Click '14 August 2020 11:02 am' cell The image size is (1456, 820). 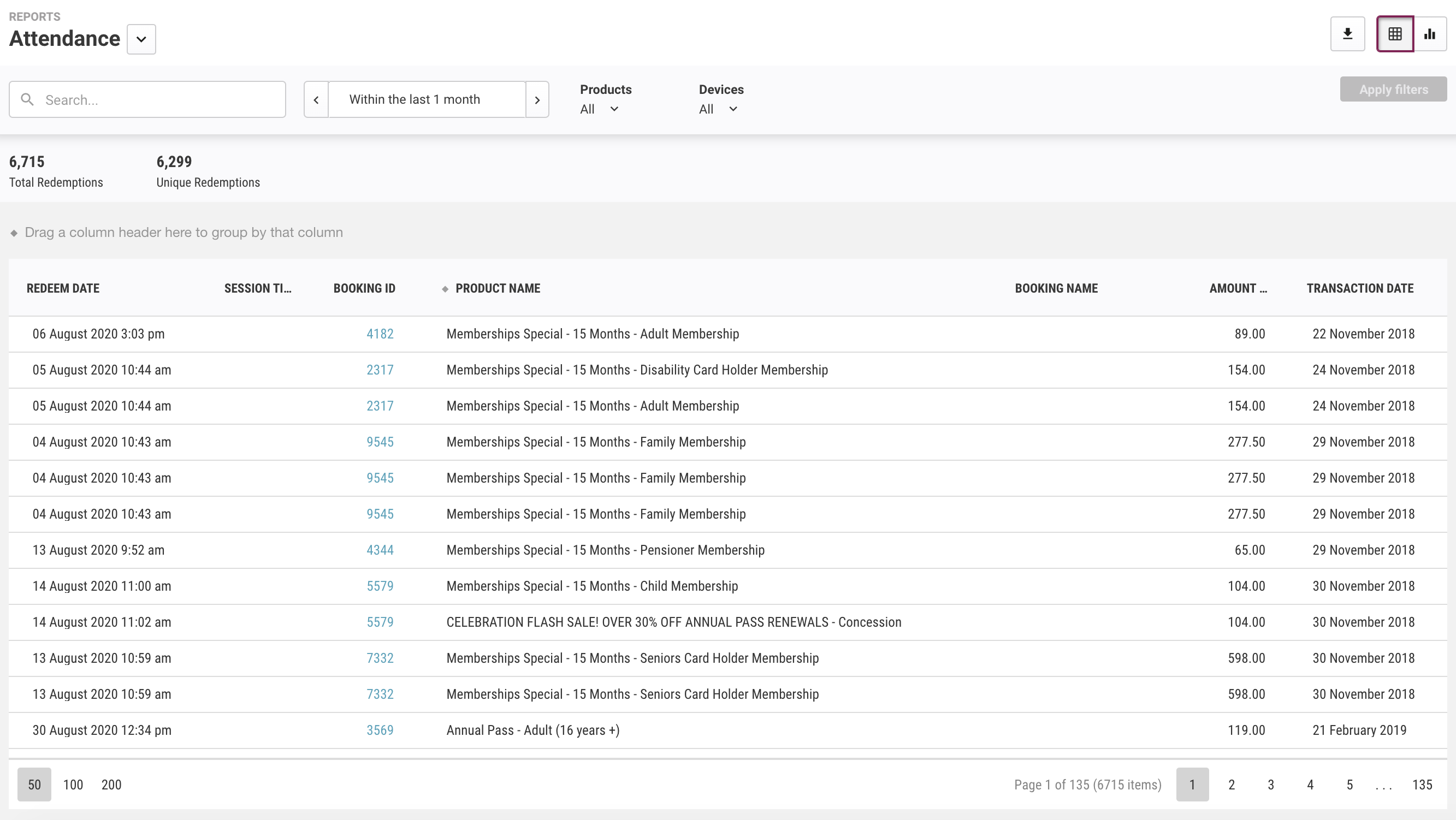point(102,622)
